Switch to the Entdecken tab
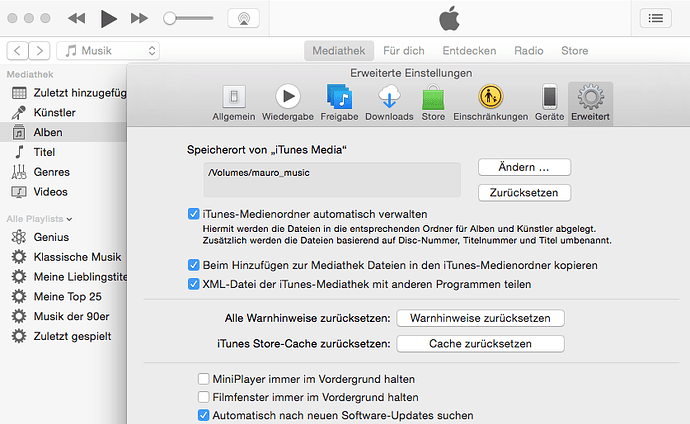 (x=469, y=51)
